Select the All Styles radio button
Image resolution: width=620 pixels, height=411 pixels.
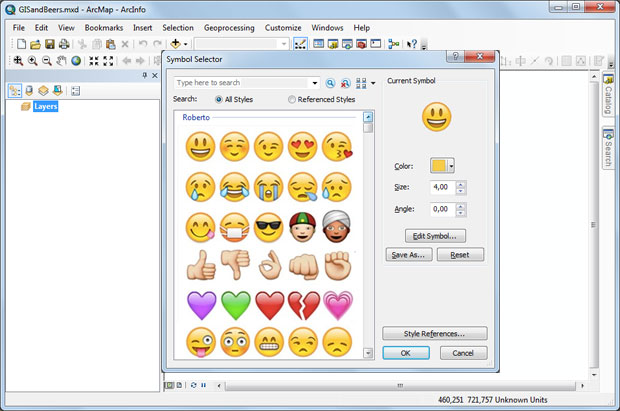pos(219,100)
